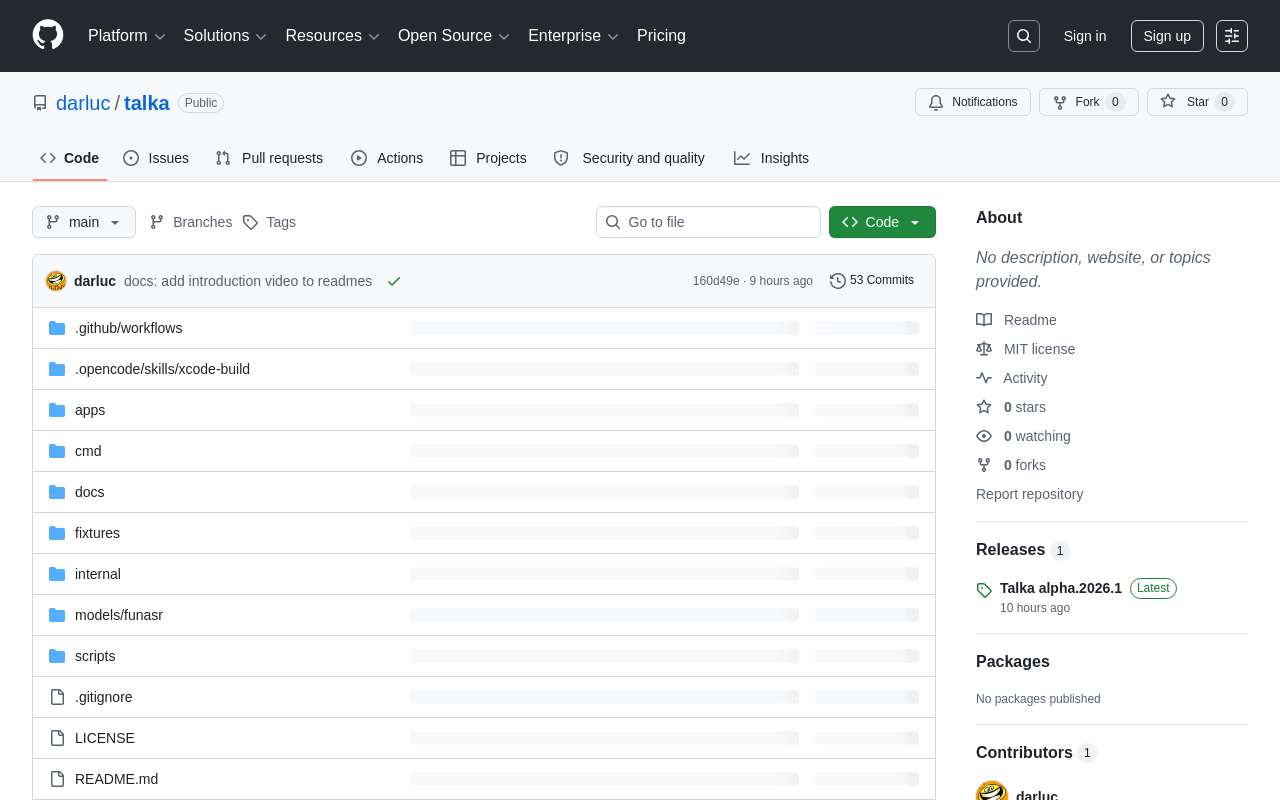
Task: Open commit hash 160d49e
Action: tap(716, 281)
